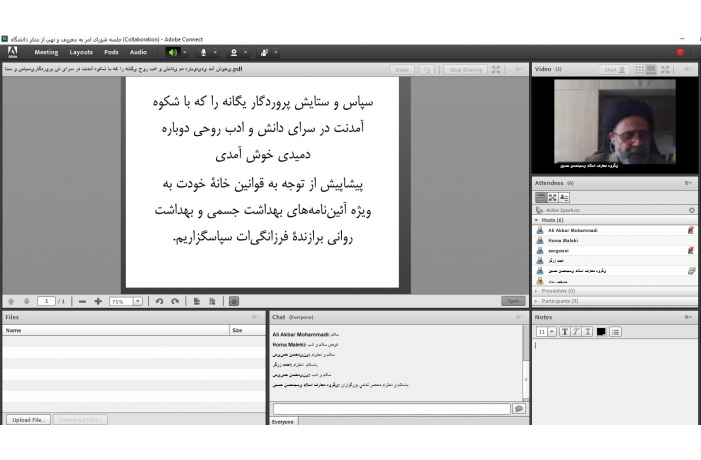Screen dimensions: 701x460
Task: Click the raise hand status icon
Action: click(264, 52)
